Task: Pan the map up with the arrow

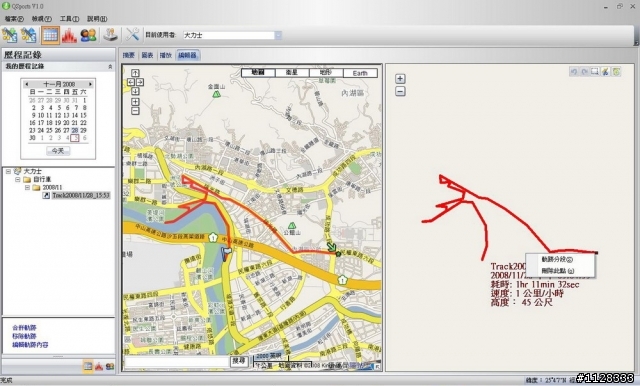Action: pos(135,73)
